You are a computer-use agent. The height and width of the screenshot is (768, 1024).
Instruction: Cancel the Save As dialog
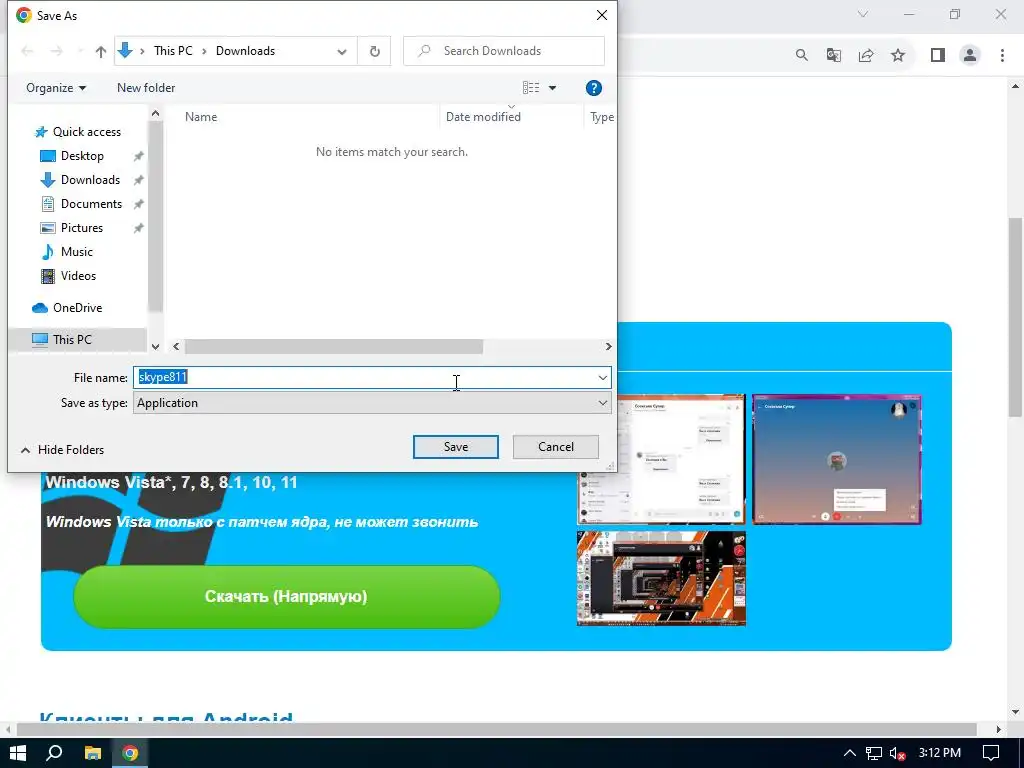click(556, 447)
